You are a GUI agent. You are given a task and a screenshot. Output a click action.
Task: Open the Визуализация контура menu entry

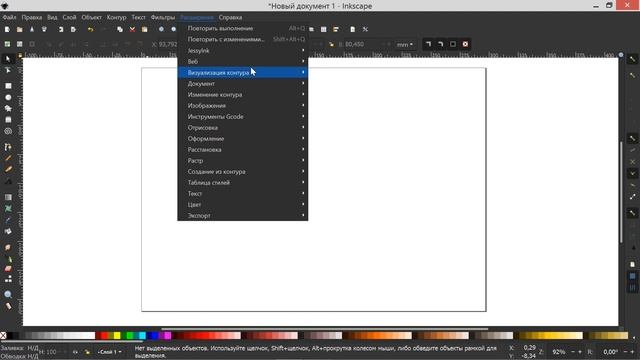pyautogui.click(x=242, y=73)
